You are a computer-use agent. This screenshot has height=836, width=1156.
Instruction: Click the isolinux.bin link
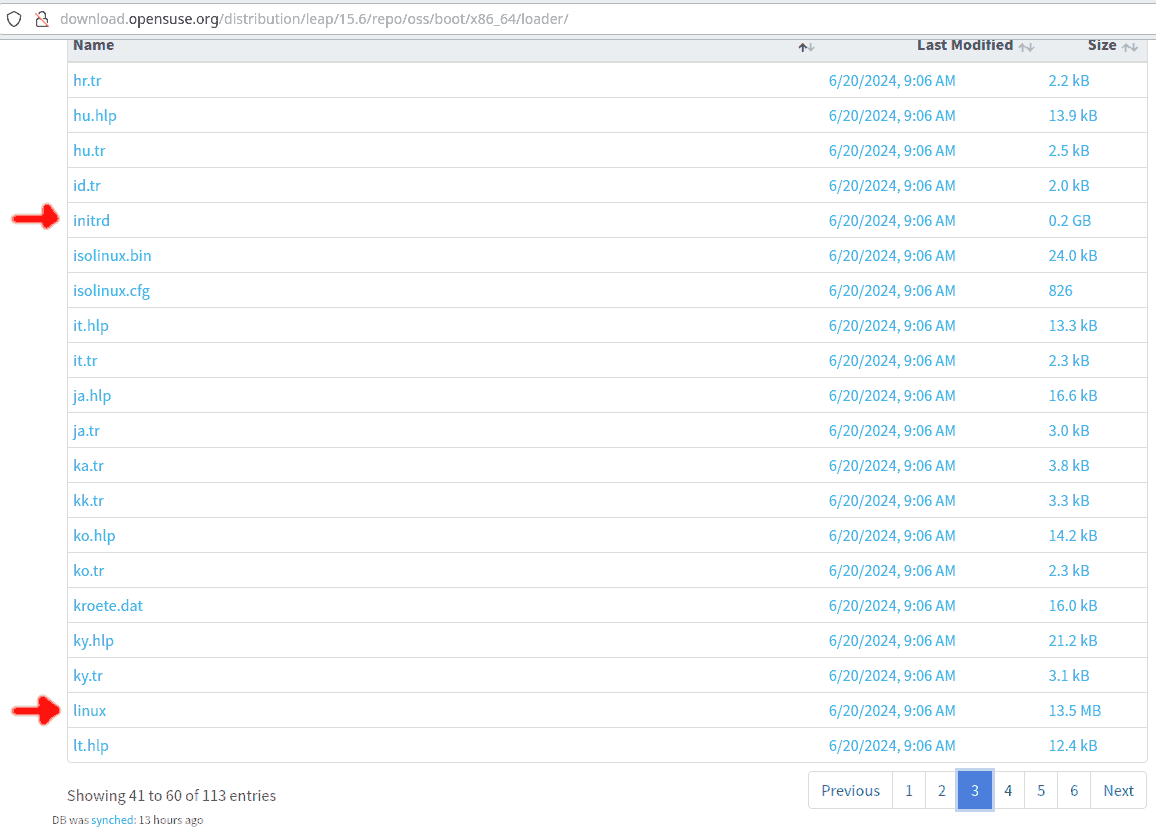(x=112, y=255)
